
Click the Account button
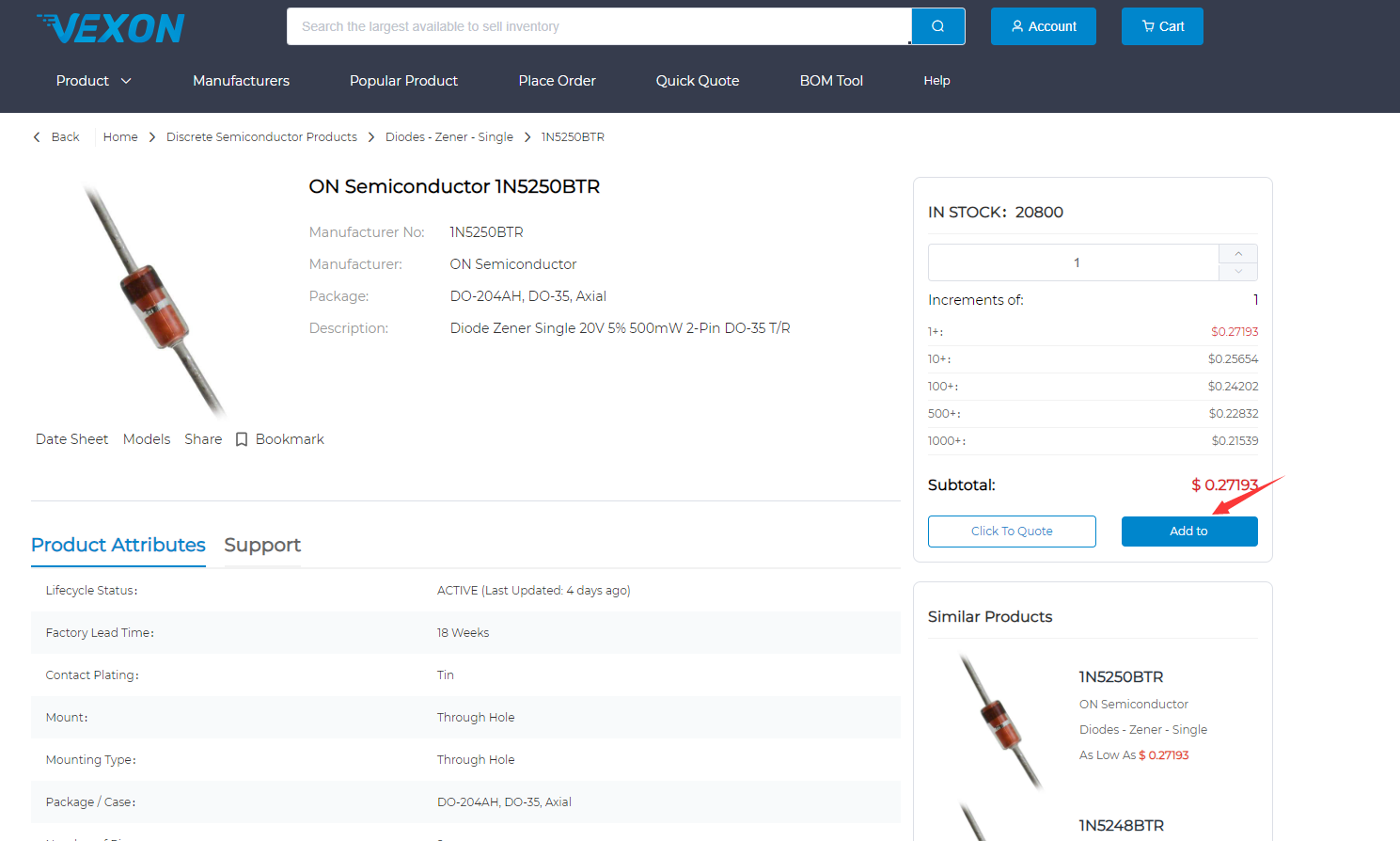click(1044, 26)
